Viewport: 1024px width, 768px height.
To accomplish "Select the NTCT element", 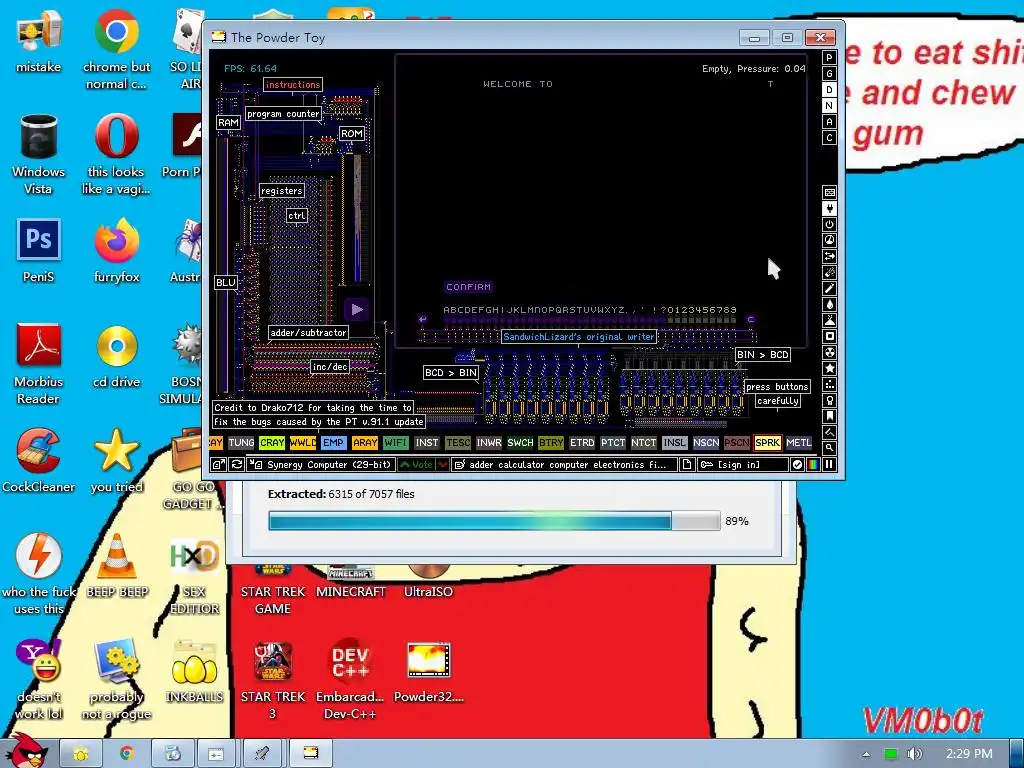I will [643, 443].
